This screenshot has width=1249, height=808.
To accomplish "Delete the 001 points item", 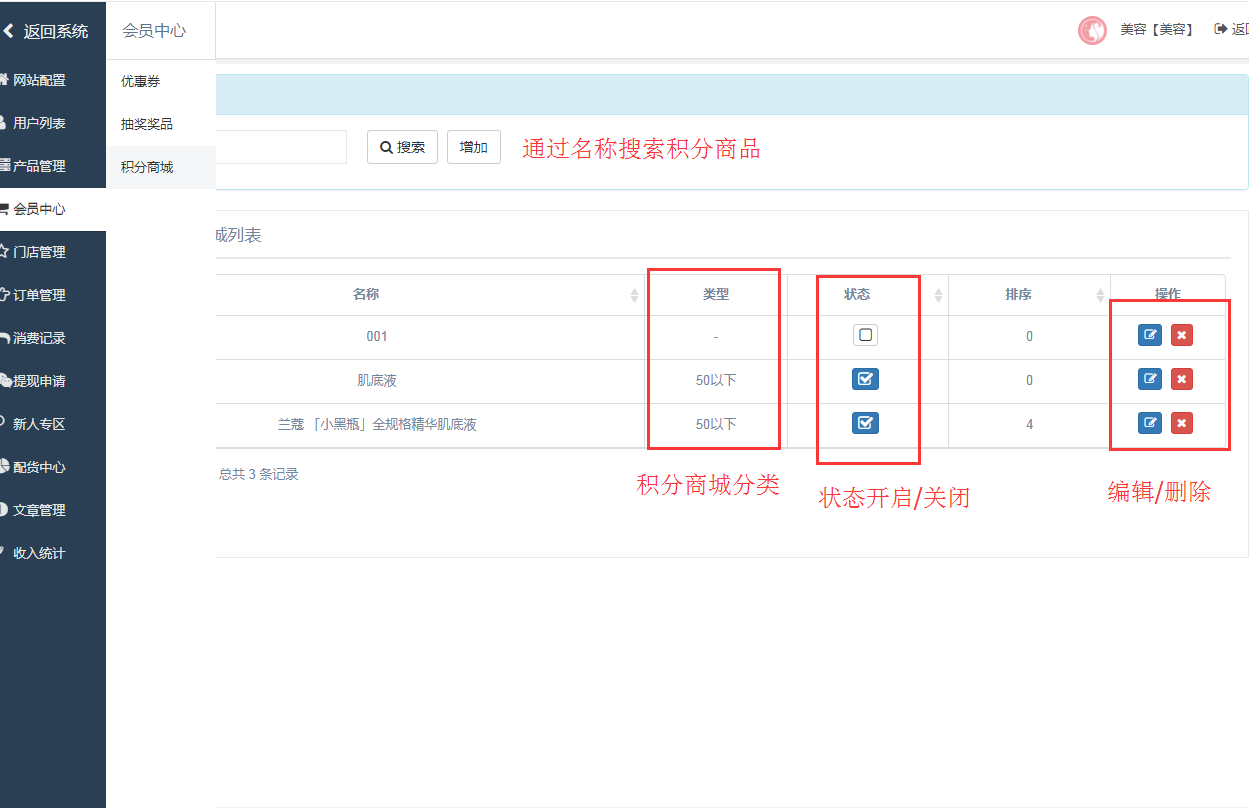I will click(x=1181, y=335).
